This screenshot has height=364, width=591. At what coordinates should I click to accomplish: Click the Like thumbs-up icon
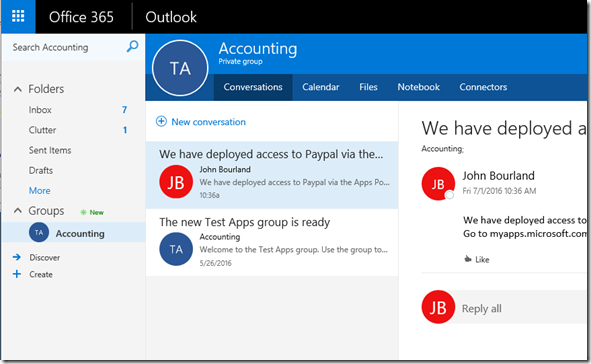468,259
